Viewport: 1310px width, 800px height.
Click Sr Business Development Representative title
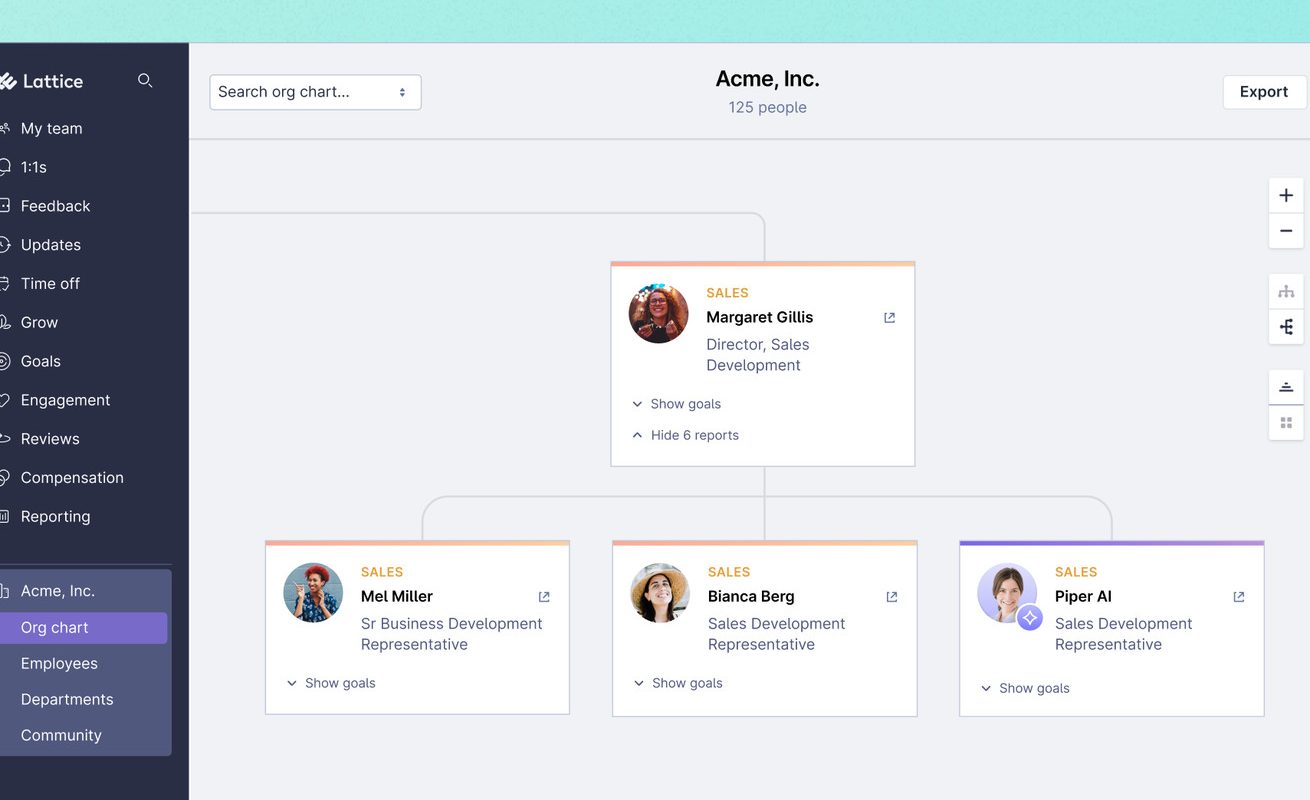[x=452, y=634]
